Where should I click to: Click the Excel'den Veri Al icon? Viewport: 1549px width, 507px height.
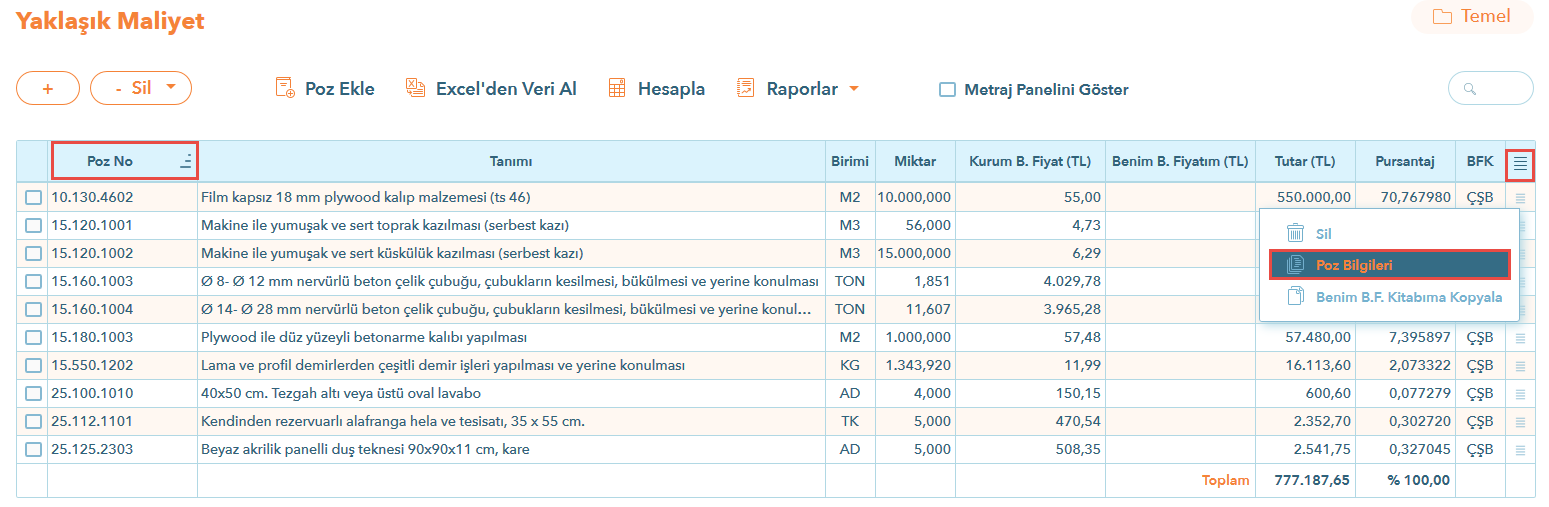pos(416,88)
